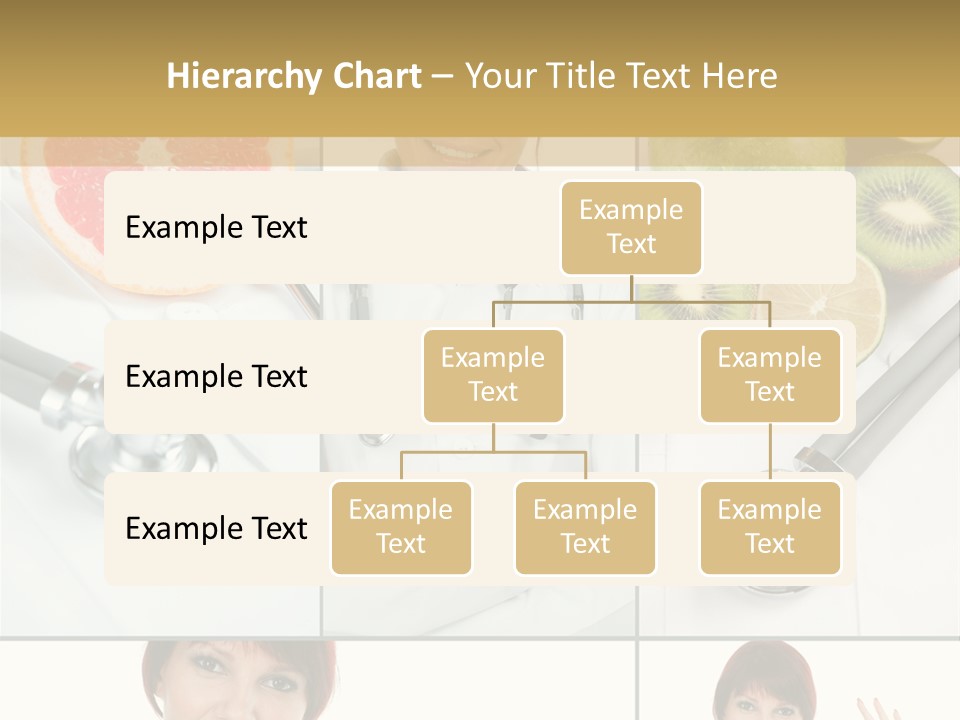Click the second-level left hierarchy box

coord(493,375)
